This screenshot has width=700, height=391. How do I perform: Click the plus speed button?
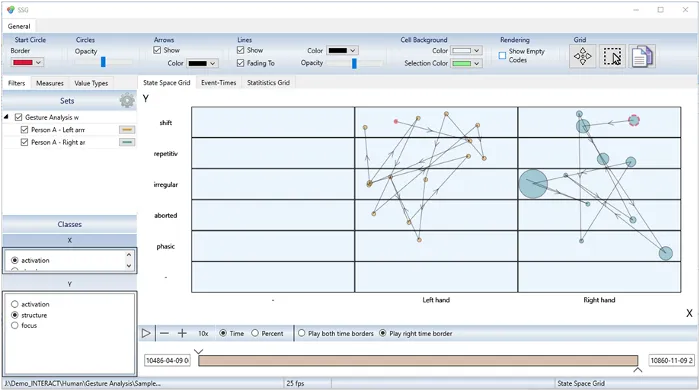click(182, 333)
